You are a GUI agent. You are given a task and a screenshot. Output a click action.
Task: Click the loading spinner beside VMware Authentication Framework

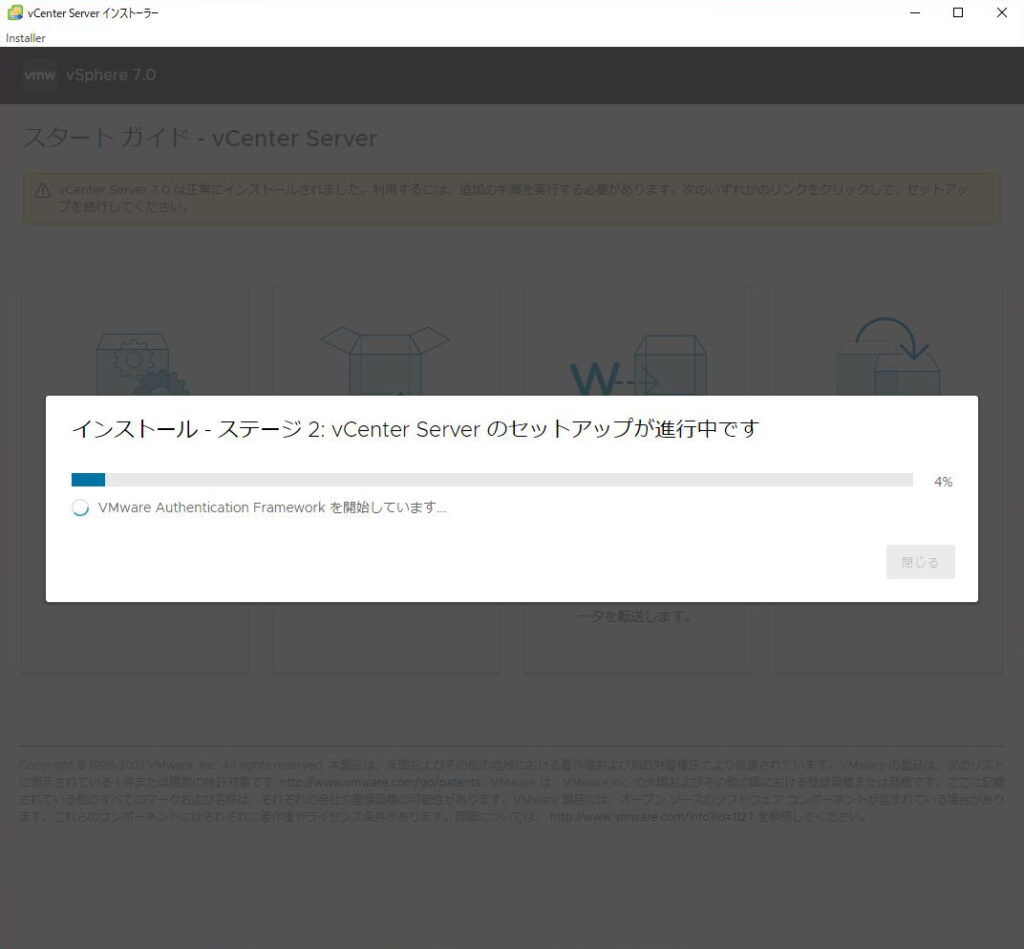click(x=80, y=507)
